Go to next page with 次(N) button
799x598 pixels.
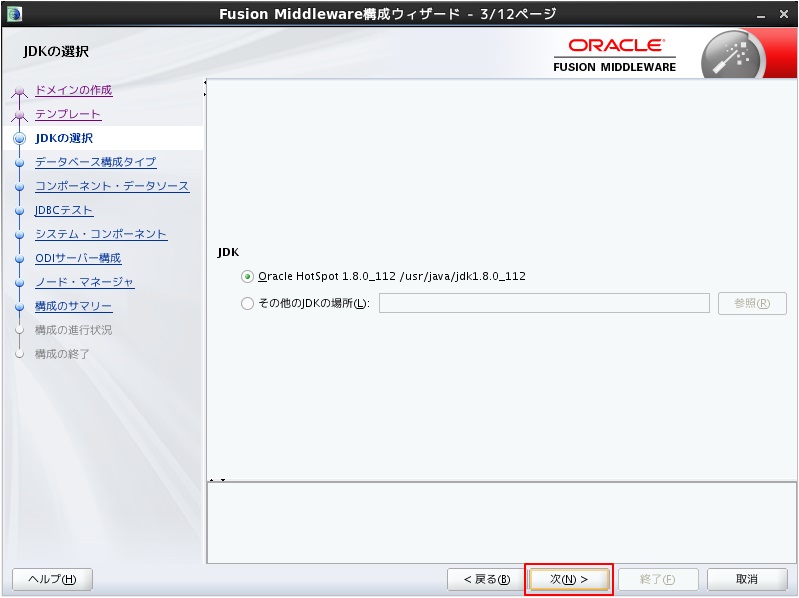569,579
